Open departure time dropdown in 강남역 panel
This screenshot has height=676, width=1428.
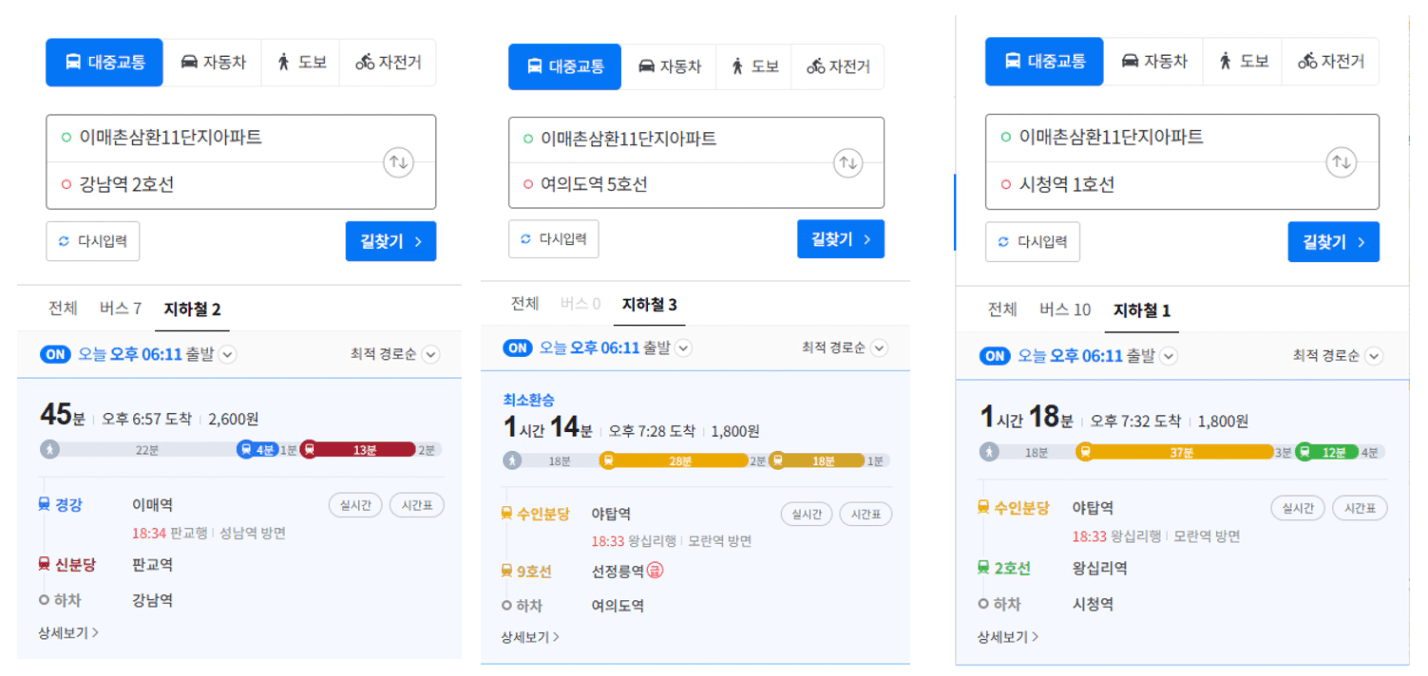[x=227, y=354]
